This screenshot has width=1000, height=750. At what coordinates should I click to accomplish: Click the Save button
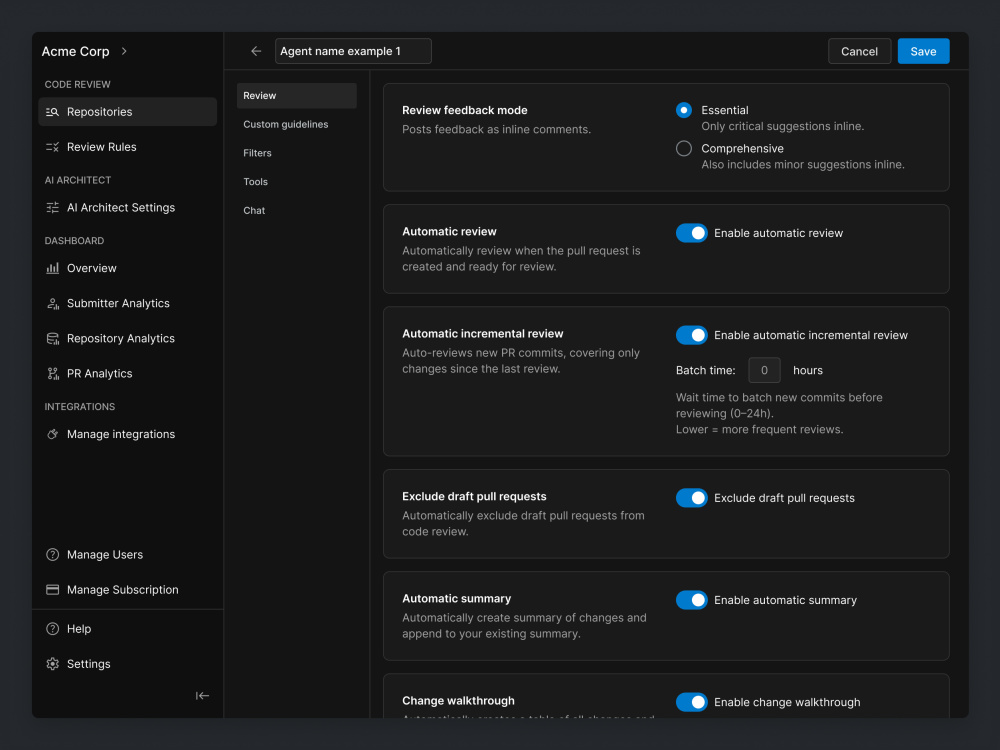[923, 51]
